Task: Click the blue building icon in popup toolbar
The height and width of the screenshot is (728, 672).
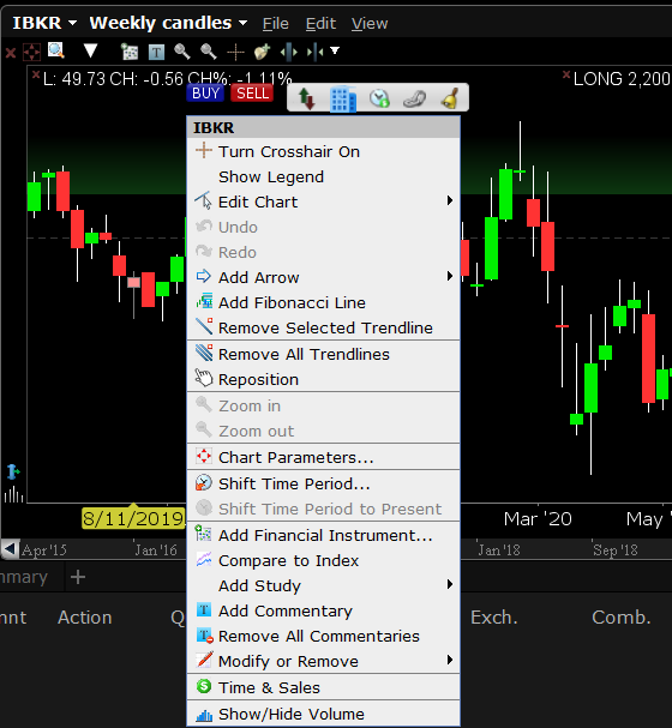Action: coord(343,98)
